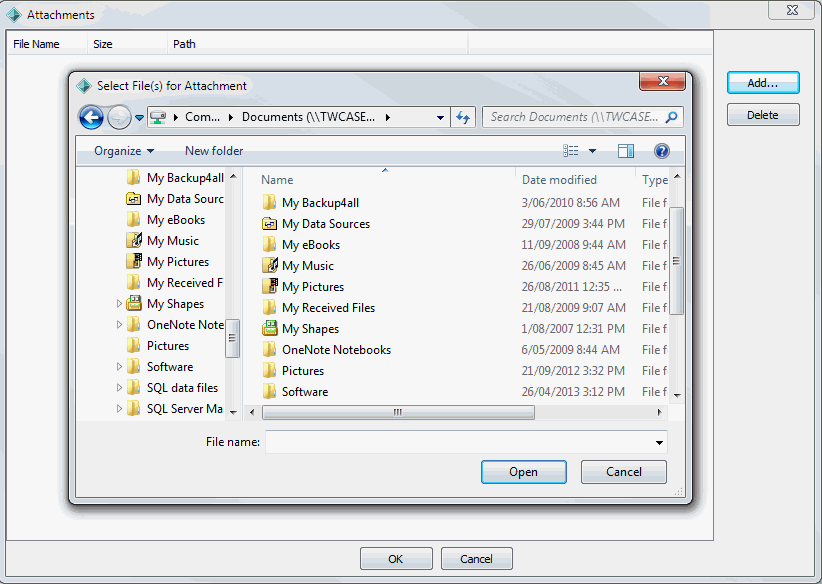This screenshot has width=822, height=584.
Task: Click the Back navigation arrow
Action: [x=91, y=117]
